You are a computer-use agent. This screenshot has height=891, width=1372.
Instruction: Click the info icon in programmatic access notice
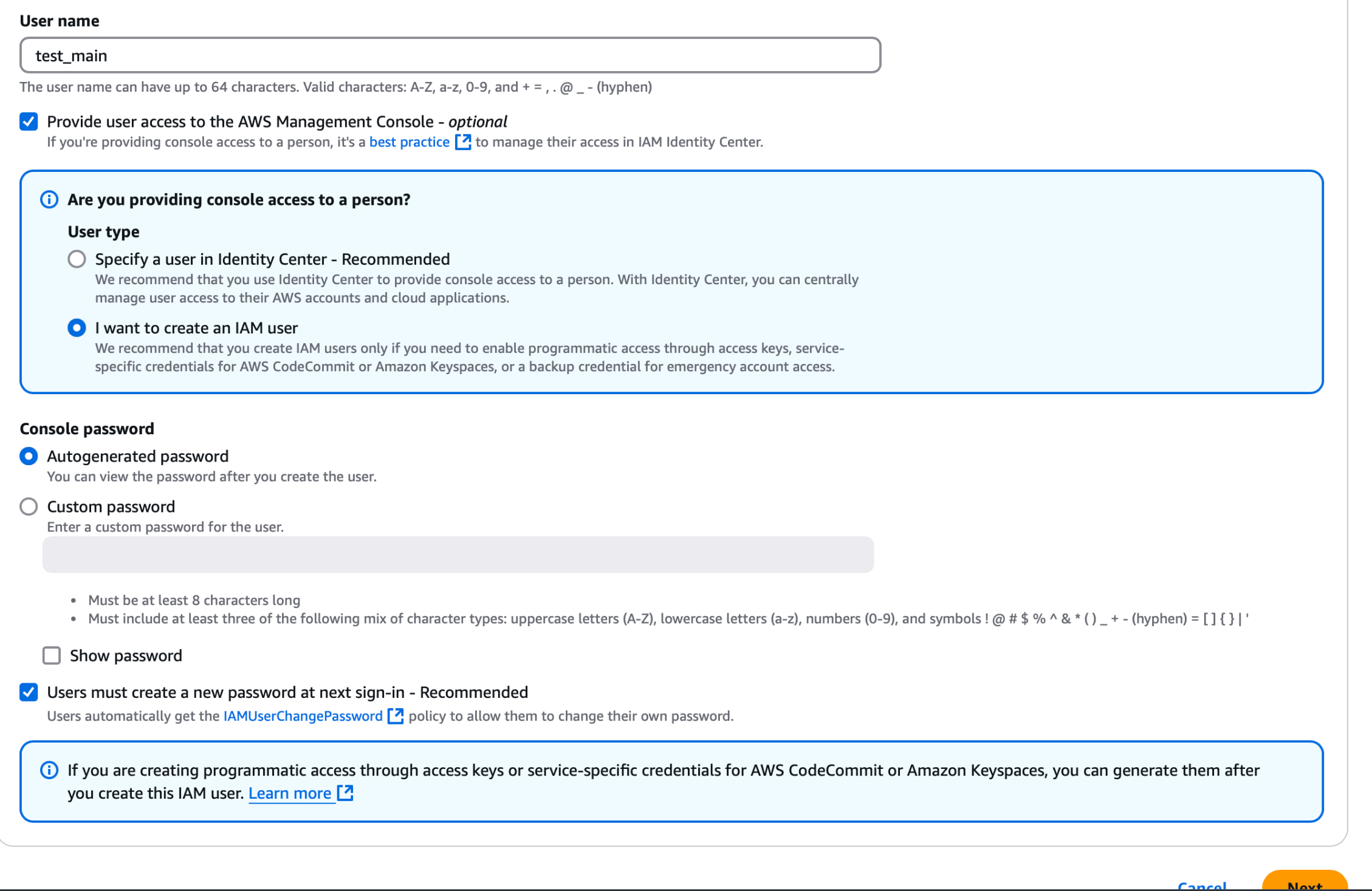49,770
